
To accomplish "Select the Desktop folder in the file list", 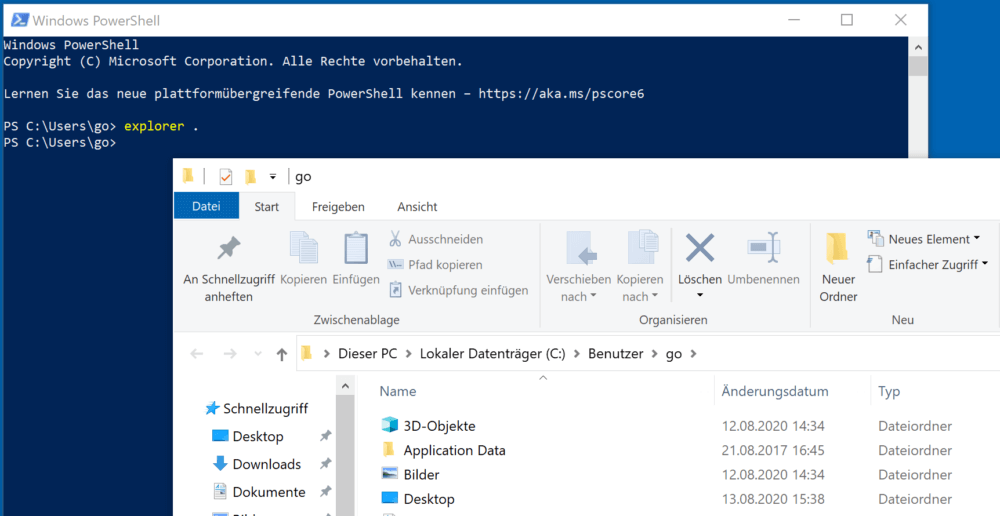I will click(429, 499).
